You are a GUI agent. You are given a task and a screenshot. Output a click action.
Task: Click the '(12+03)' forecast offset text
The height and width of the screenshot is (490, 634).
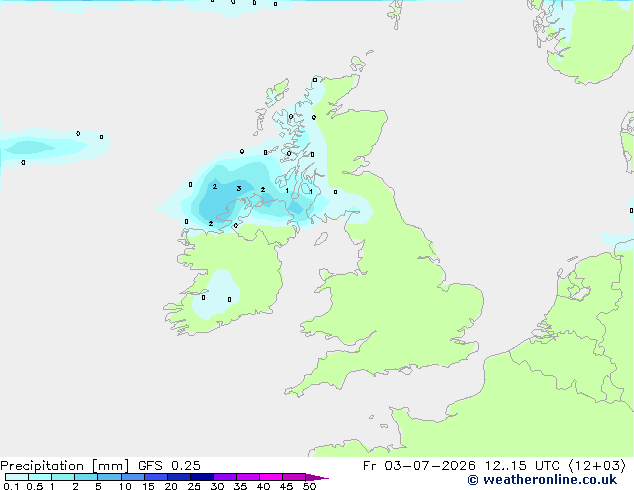[x=597, y=466]
